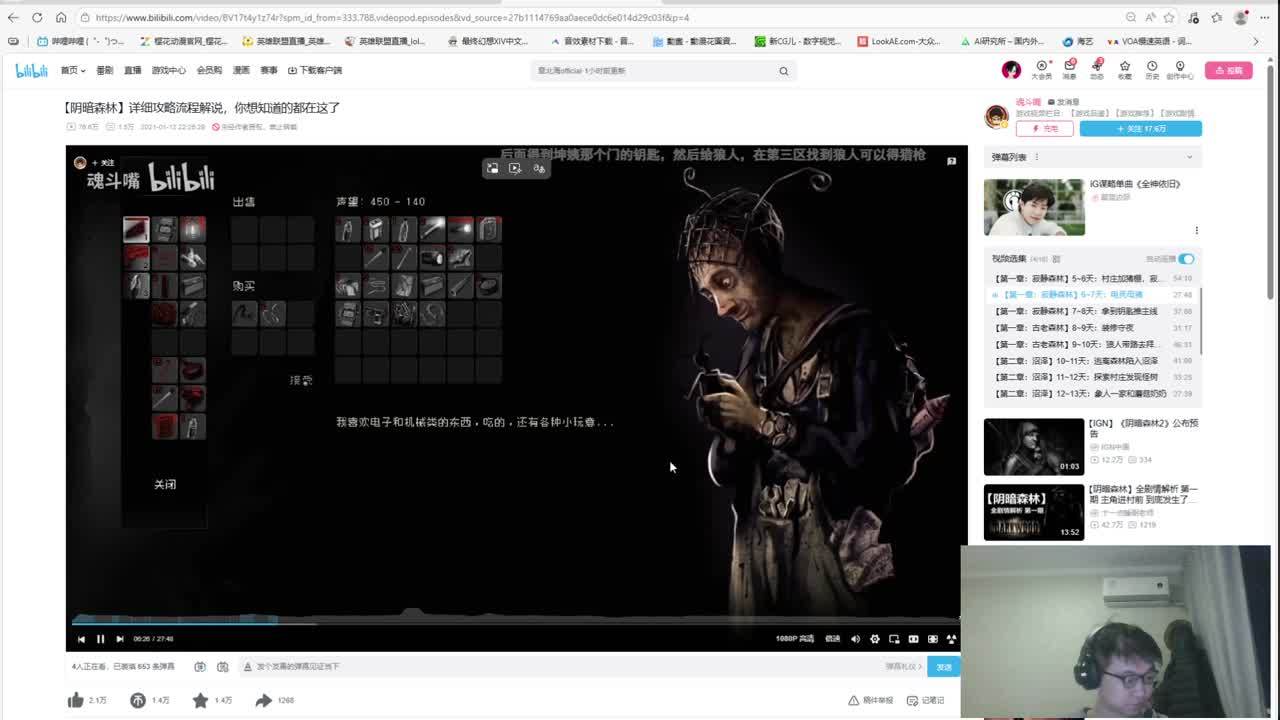Image resolution: width=1280 pixels, height=720 pixels.
Task: Play episode 5~6天 in playlist
Action: [x=1093, y=278]
